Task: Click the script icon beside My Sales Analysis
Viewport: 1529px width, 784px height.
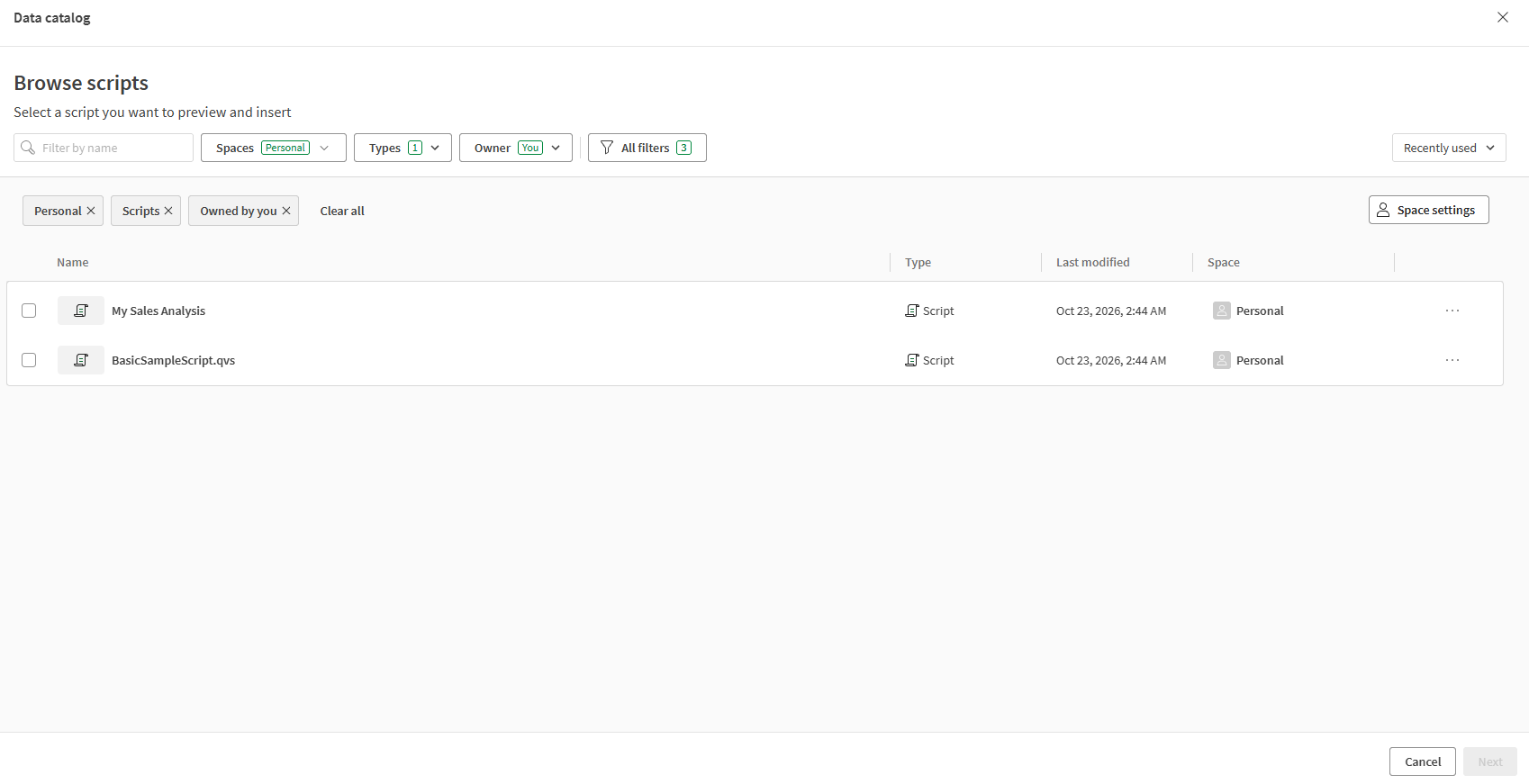Action: click(x=81, y=311)
